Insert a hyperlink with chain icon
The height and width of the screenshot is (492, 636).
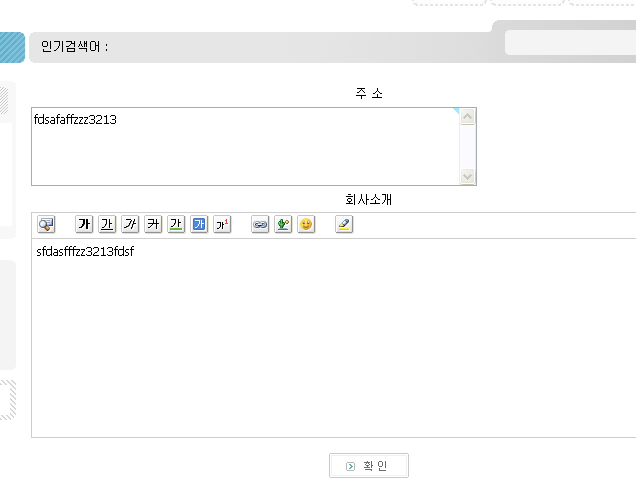pos(260,224)
